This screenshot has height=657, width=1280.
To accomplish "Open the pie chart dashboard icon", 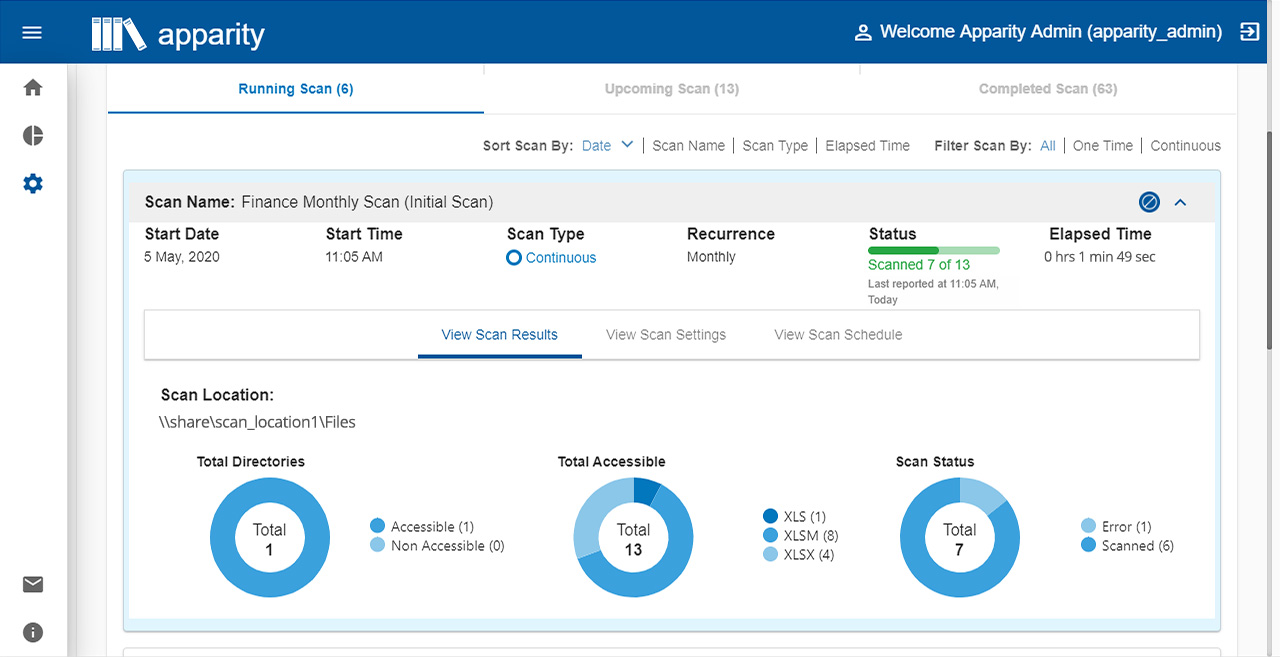I will [33, 136].
